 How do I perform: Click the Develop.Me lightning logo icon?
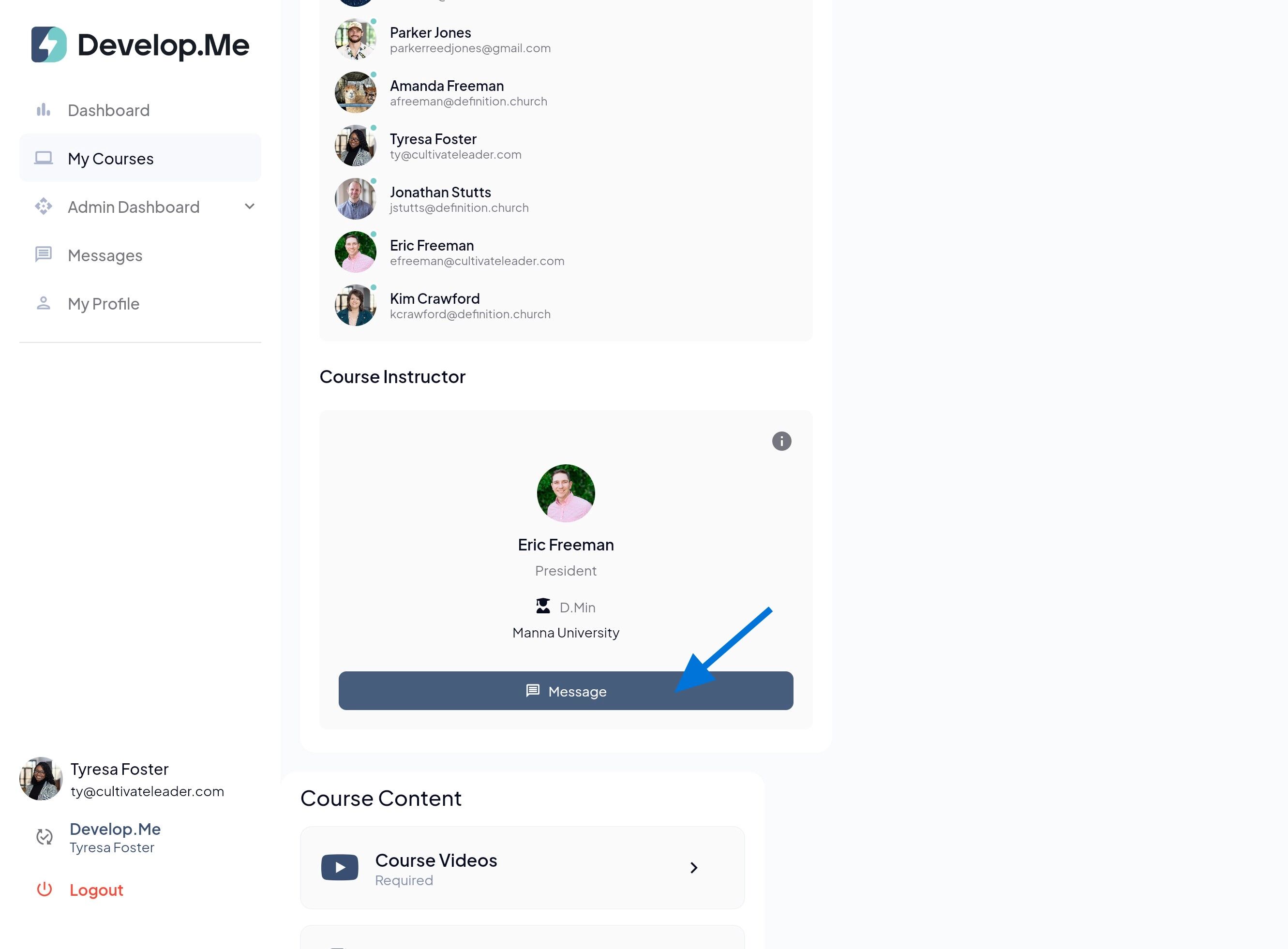tap(49, 44)
